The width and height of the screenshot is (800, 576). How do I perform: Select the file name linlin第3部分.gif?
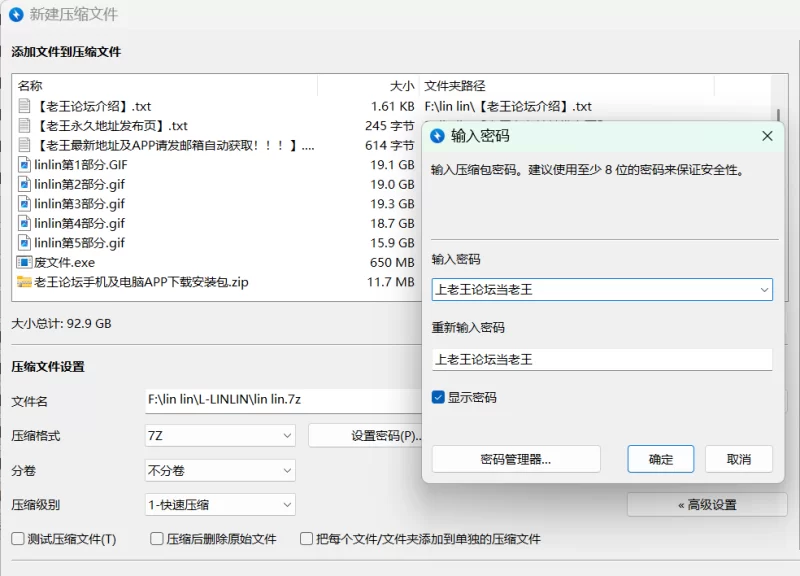coord(79,204)
